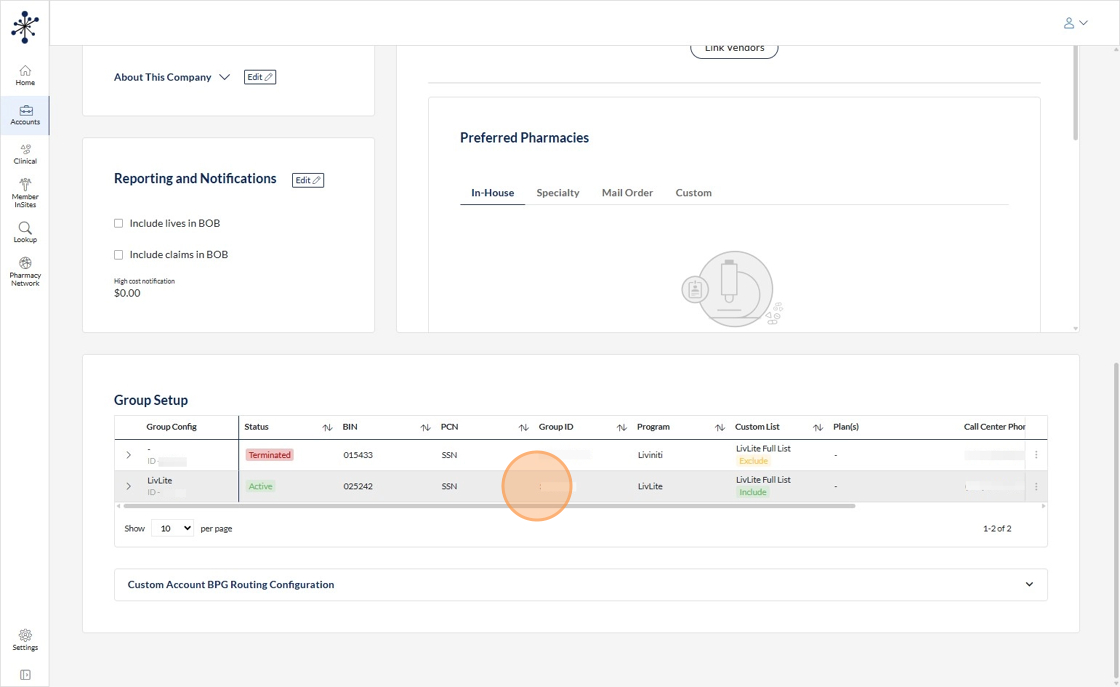Click the 1-2 of 2 pagination text
Image resolution: width=1120 pixels, height=687 pixels.
996,528
